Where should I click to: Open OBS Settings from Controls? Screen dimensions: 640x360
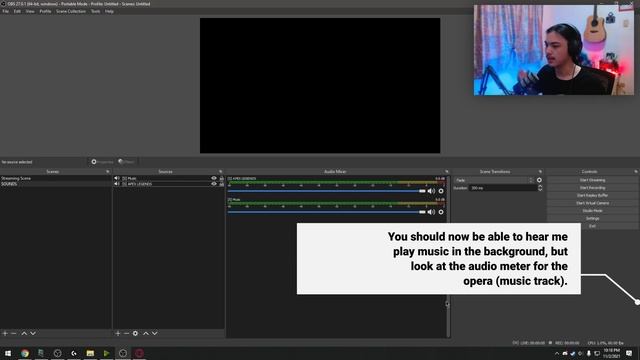point(592,218)
